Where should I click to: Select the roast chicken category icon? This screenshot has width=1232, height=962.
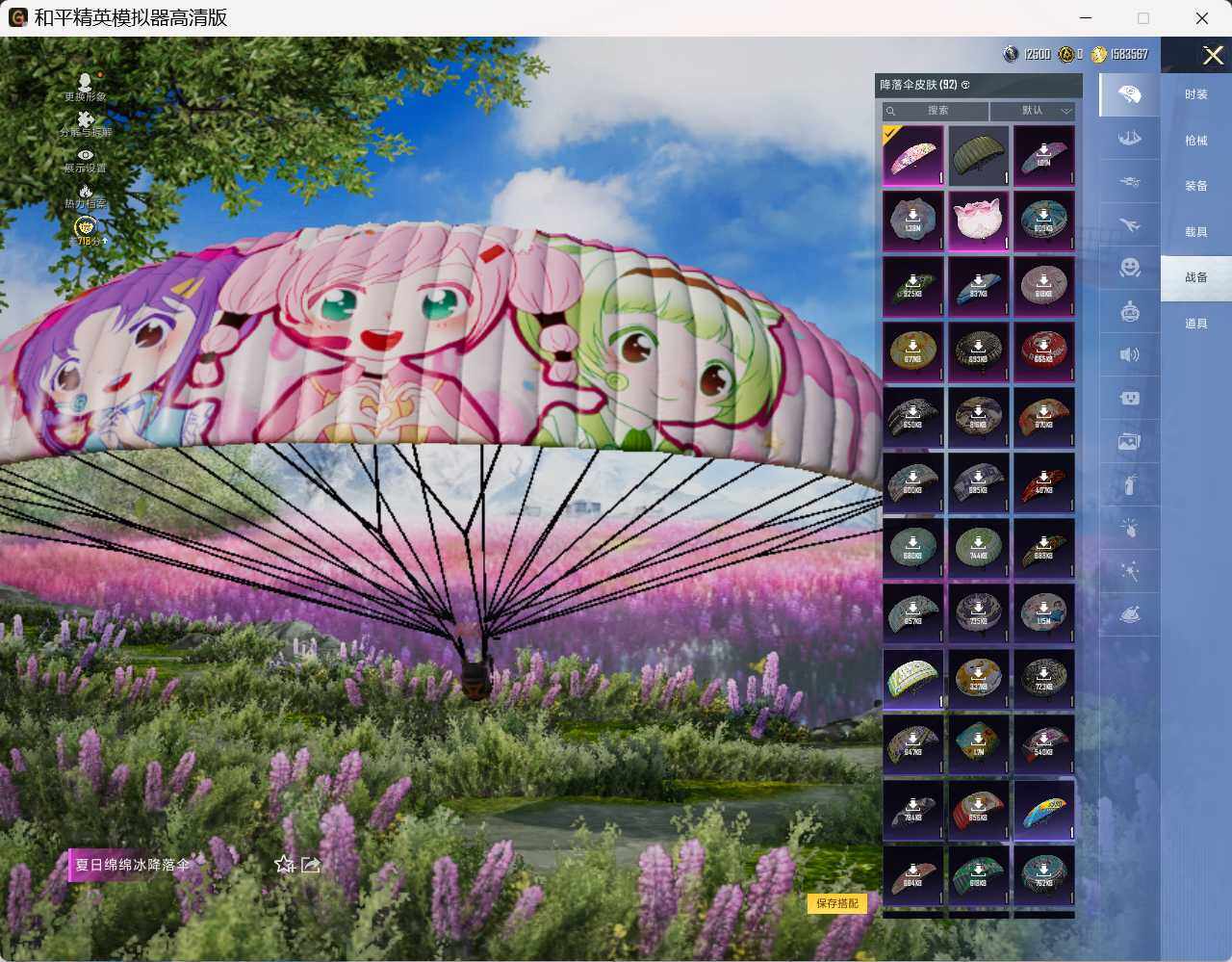coord(1130,614)
